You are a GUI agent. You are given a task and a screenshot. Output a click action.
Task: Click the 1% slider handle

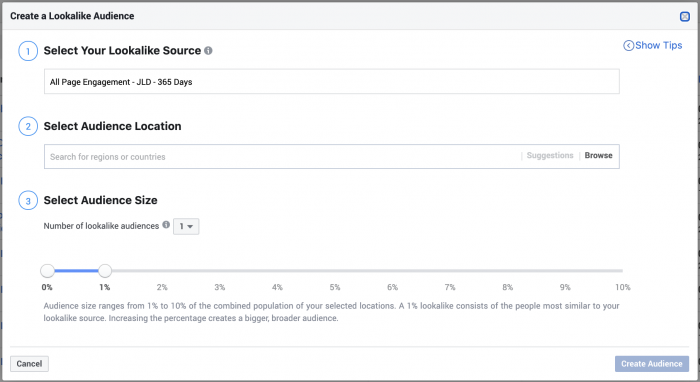click(x=105, y=271)
